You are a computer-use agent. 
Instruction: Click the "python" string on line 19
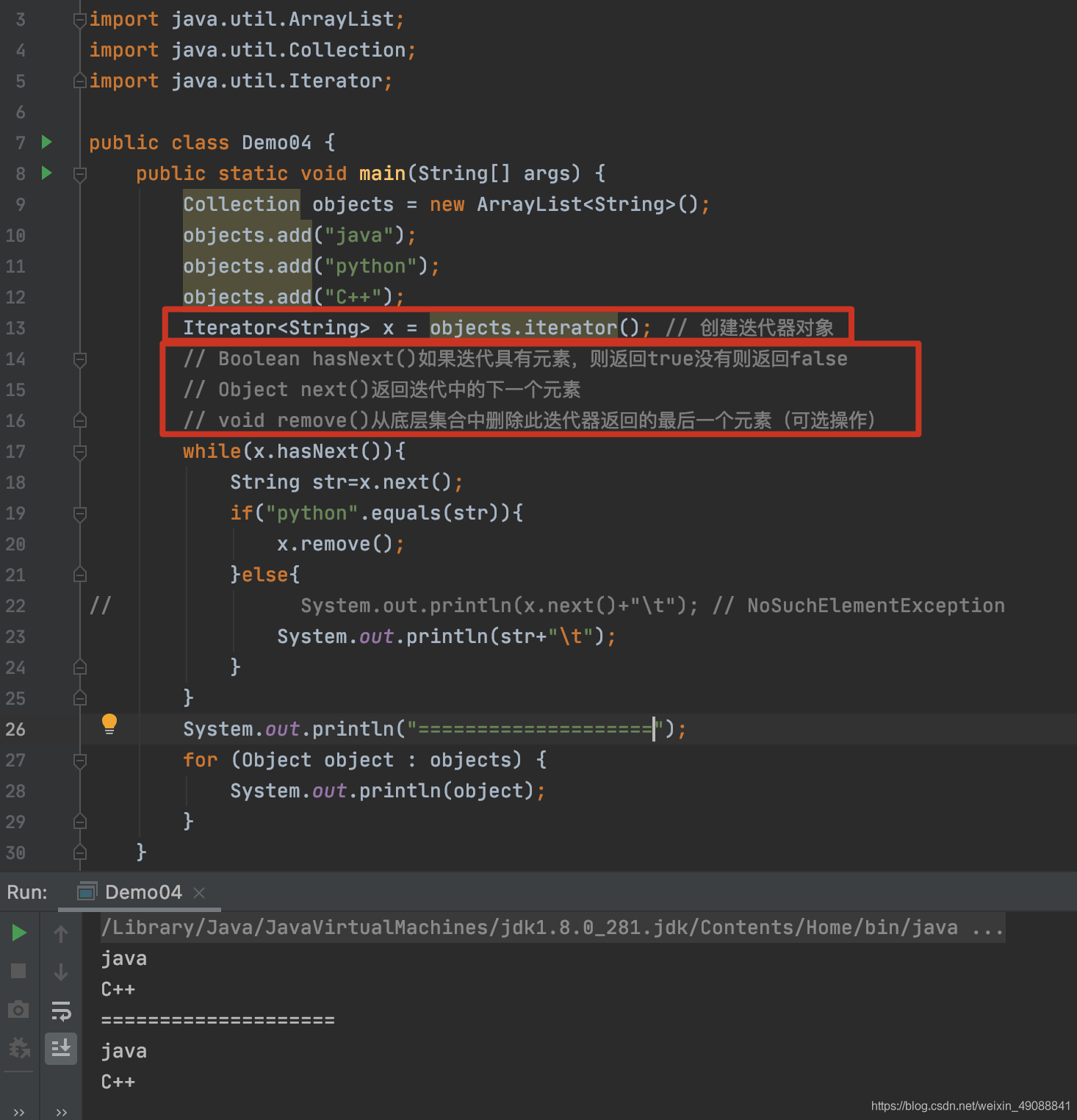312,513
